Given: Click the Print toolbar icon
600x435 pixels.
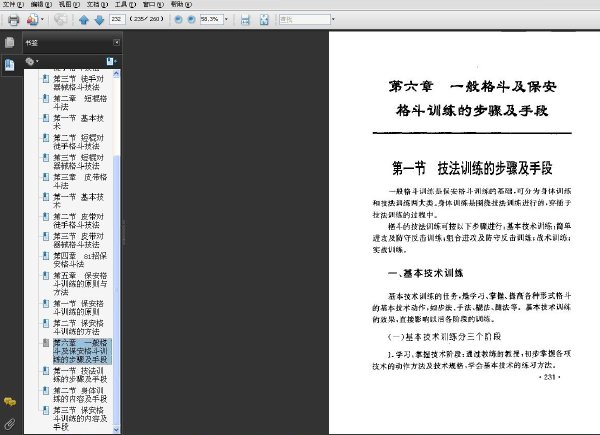Looking at the screenshot, I should click(x=13, y=19).
